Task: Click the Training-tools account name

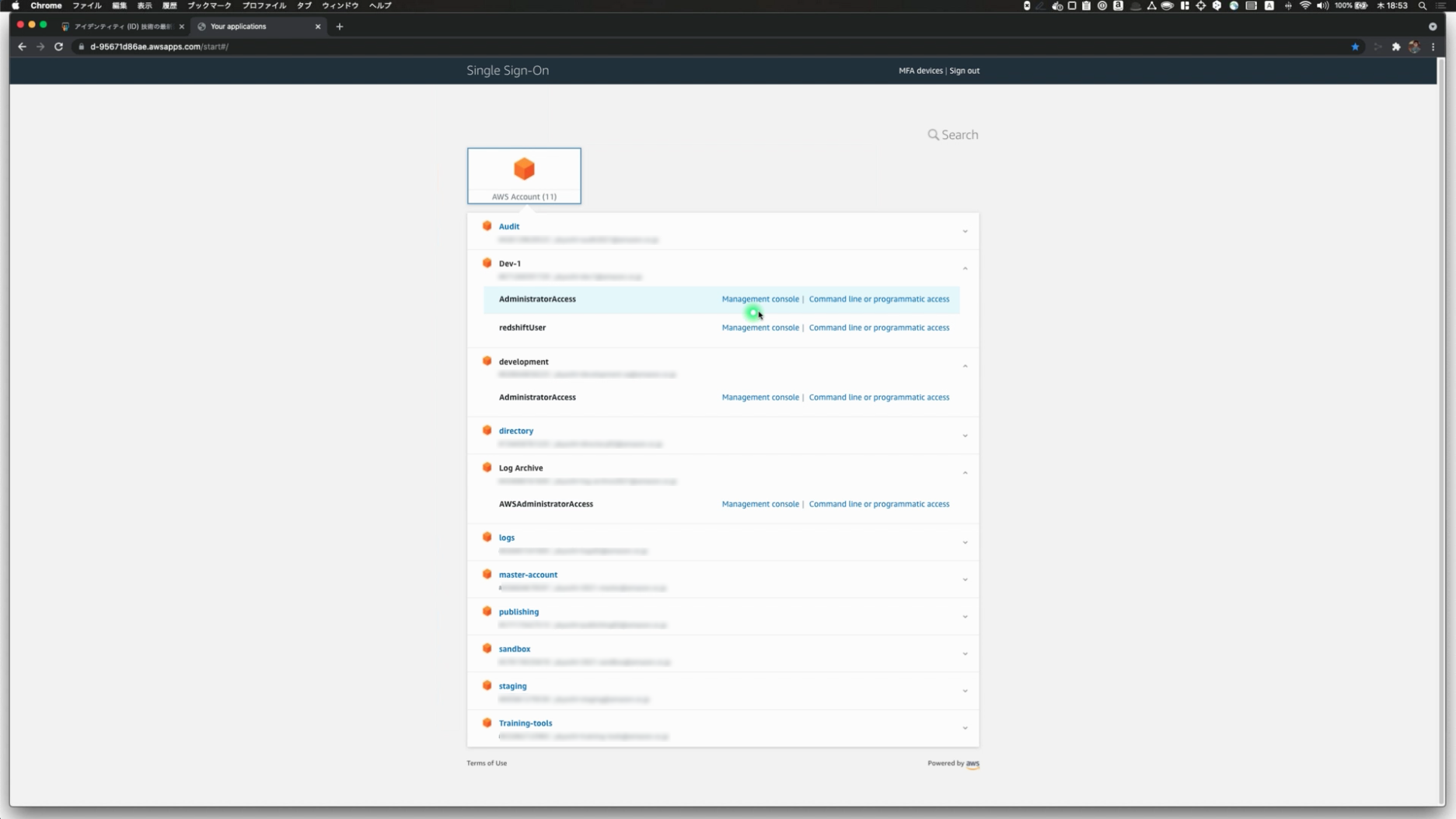Action: [x=525, y=723]
